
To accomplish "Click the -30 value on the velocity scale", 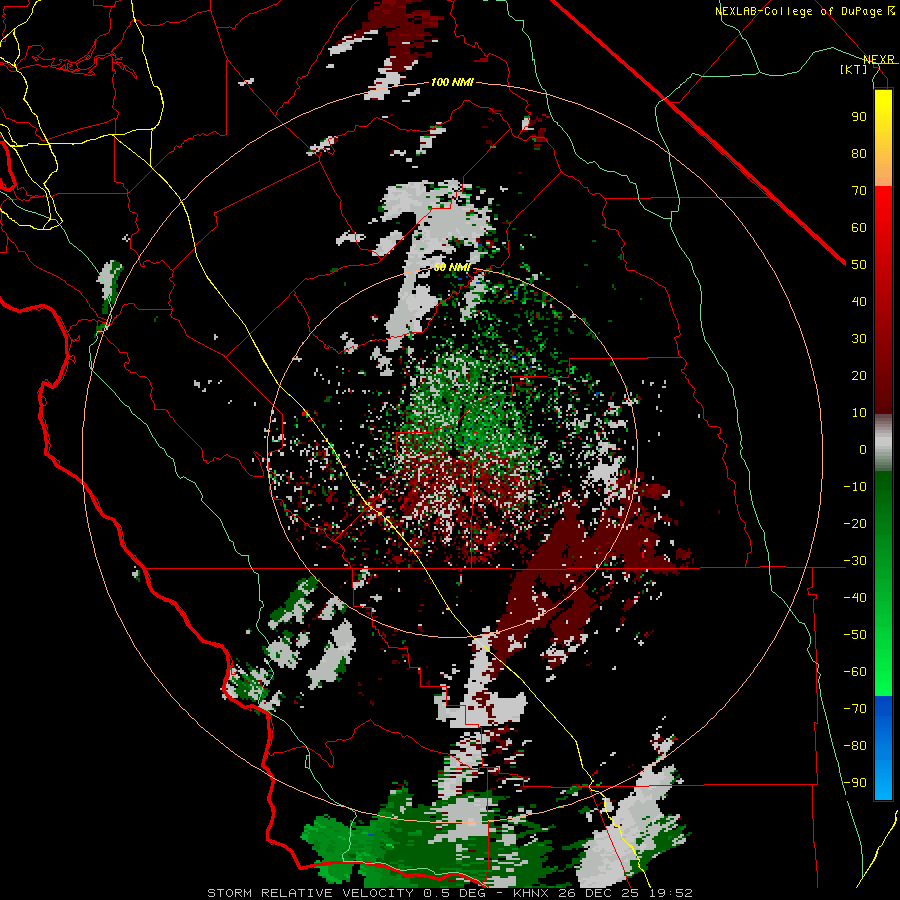I will click(855, 561).
